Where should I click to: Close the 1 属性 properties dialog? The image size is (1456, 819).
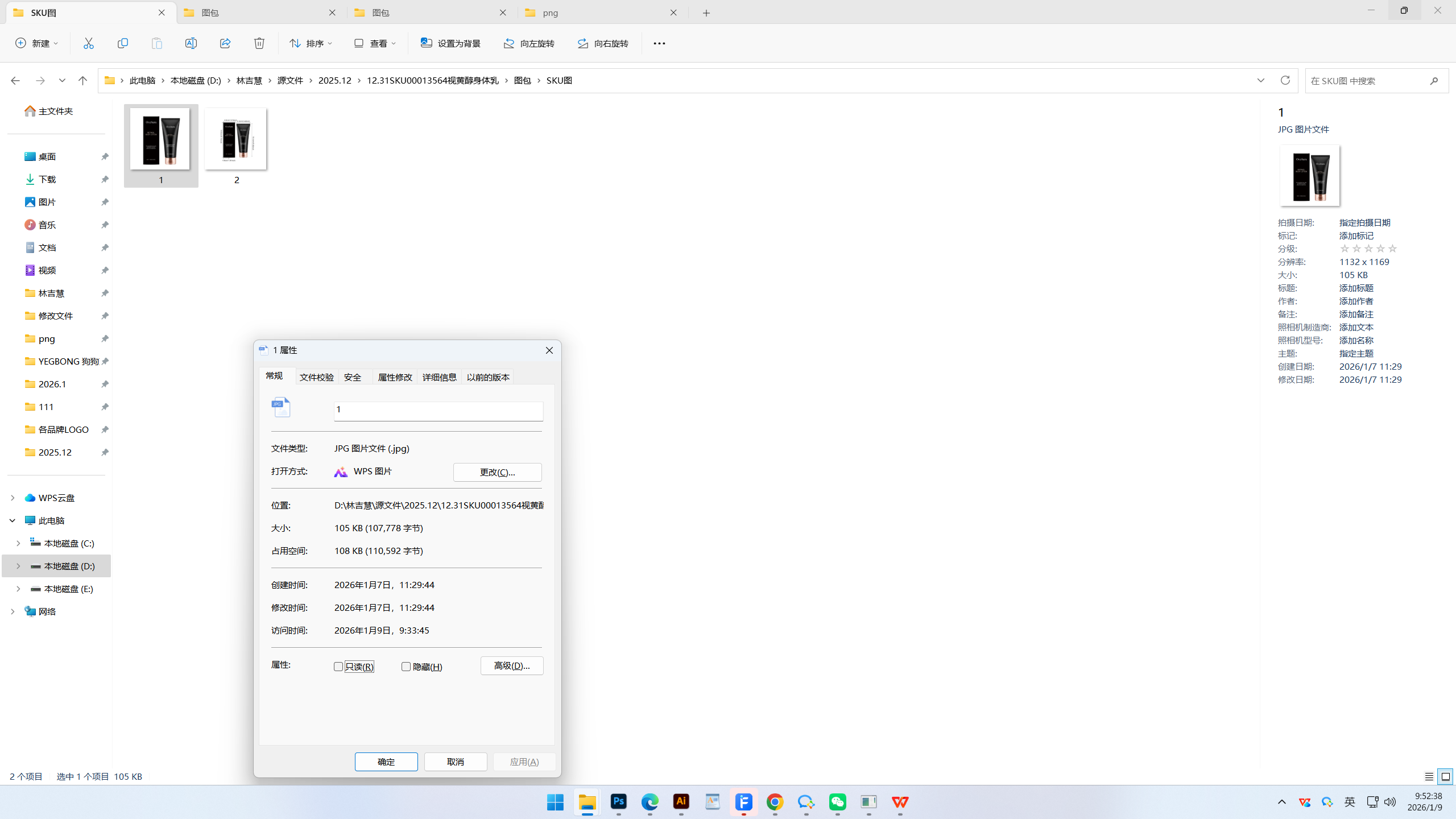point(549,350)
